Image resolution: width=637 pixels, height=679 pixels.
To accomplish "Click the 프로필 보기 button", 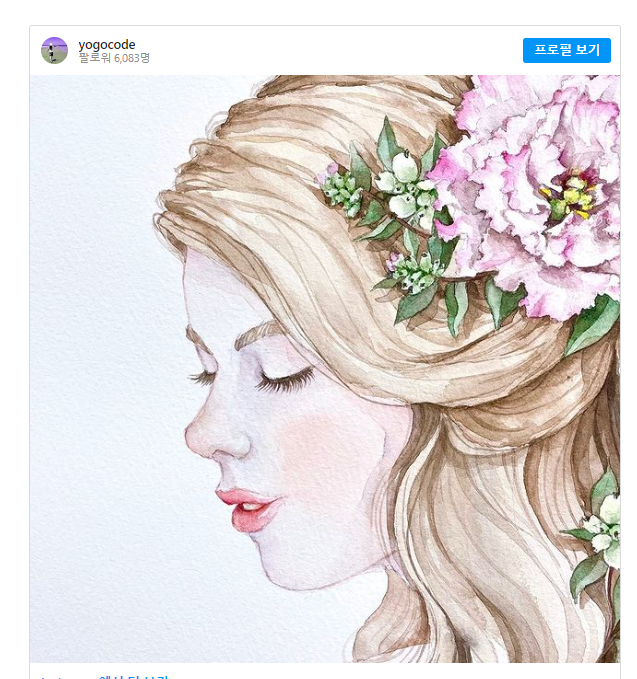I will (566, 50).
